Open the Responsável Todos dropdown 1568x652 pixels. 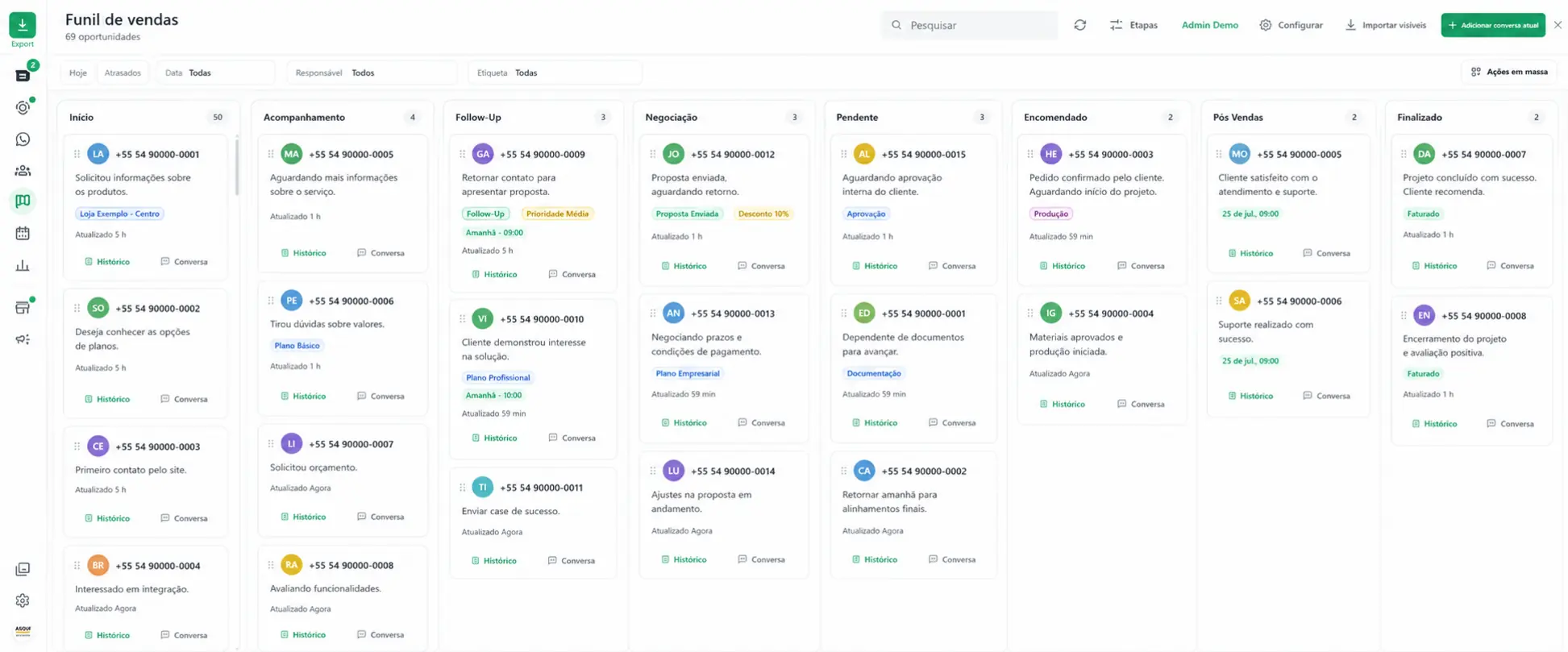pyautogui.click(x=372, y=73)
